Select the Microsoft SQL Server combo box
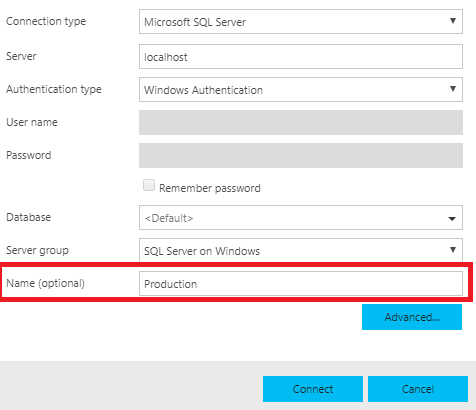The height and width of the screenshot is (410, 476). point(301,22)
